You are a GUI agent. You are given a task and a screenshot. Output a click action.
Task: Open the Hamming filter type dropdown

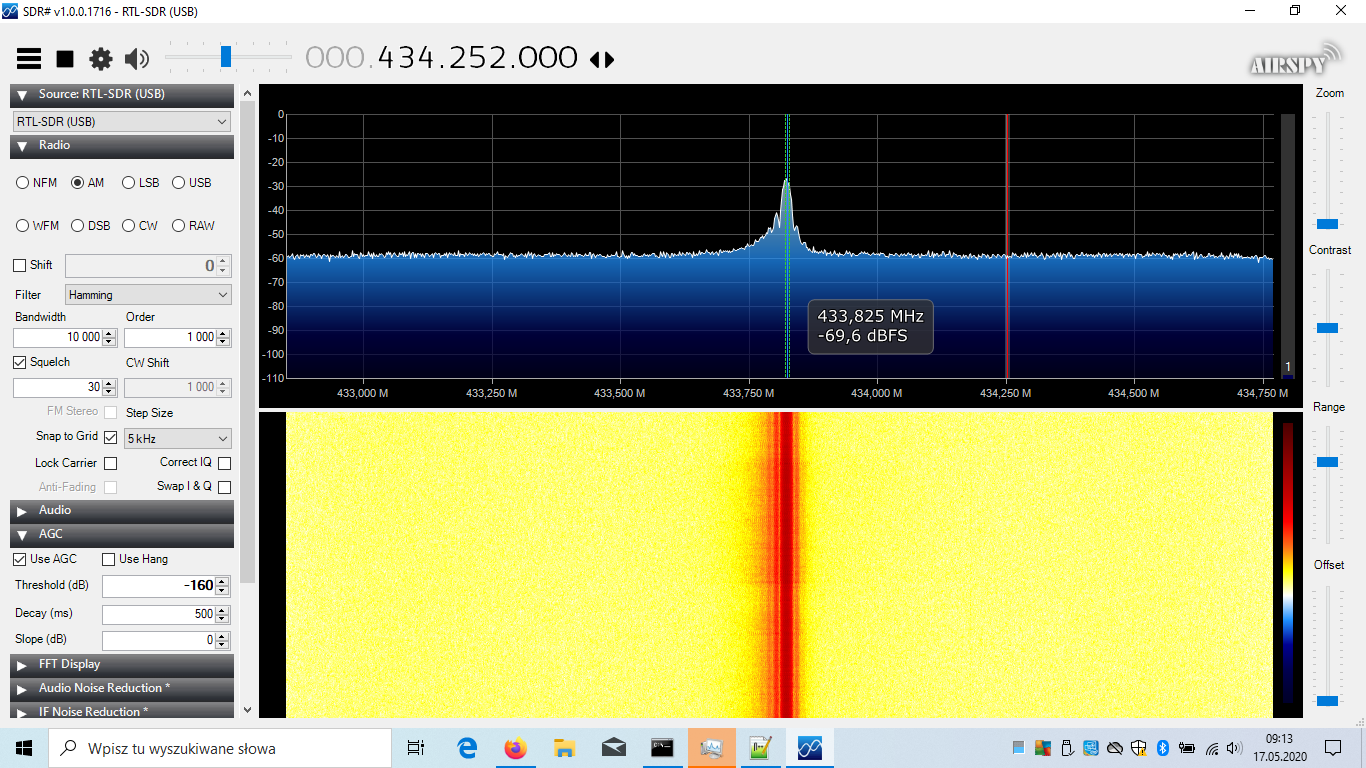tap(148, 295)
